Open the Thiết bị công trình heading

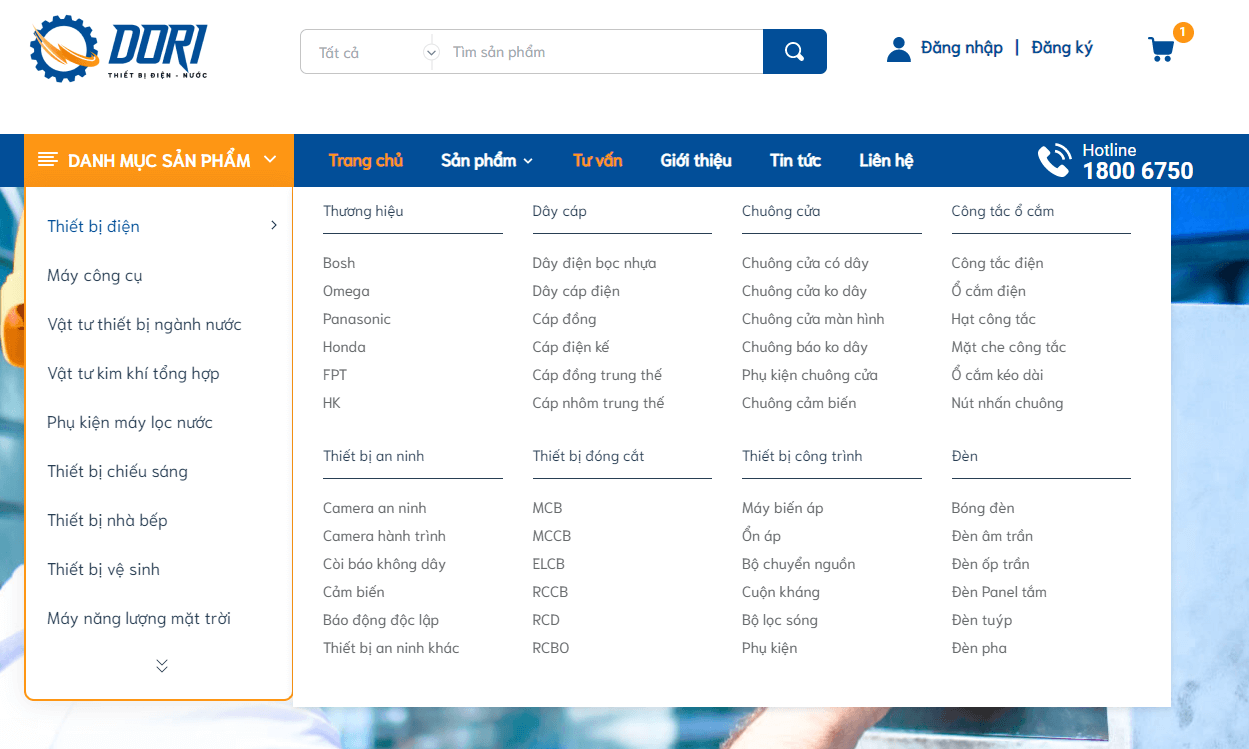tap(802, 456)
